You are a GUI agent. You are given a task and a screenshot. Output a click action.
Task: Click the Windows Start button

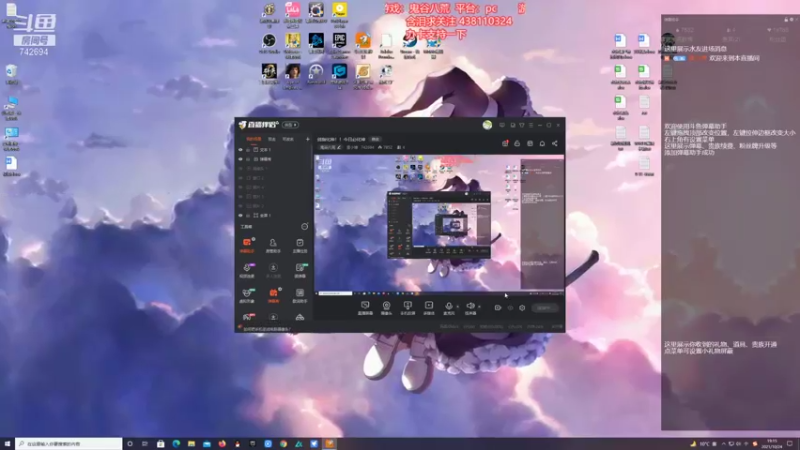click(x=7, y=444)
